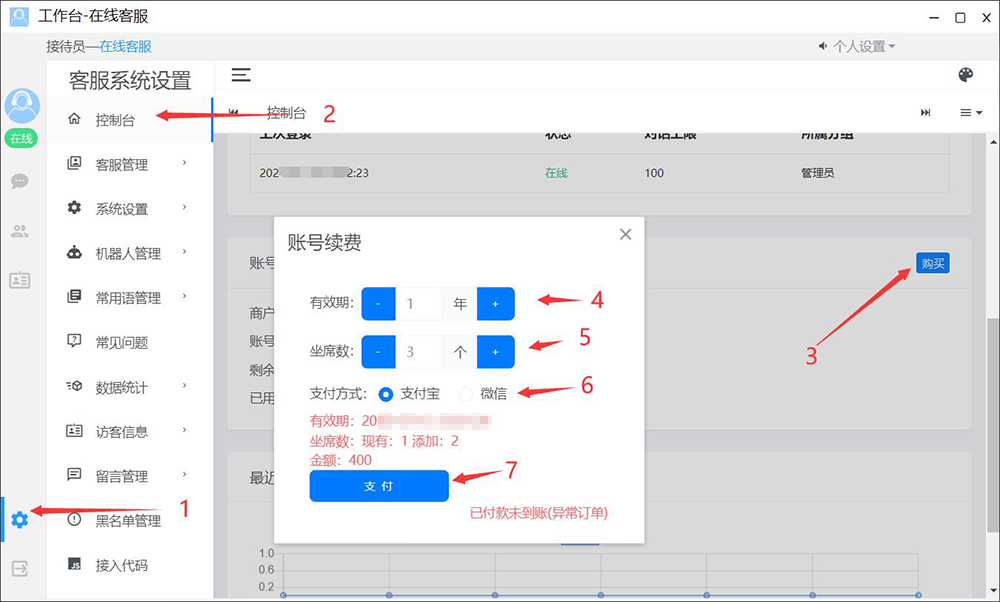Viewport: 1000px width, 602px height.
Task: Click the skip-to-last tab icon
Action: tap(926, 113)
